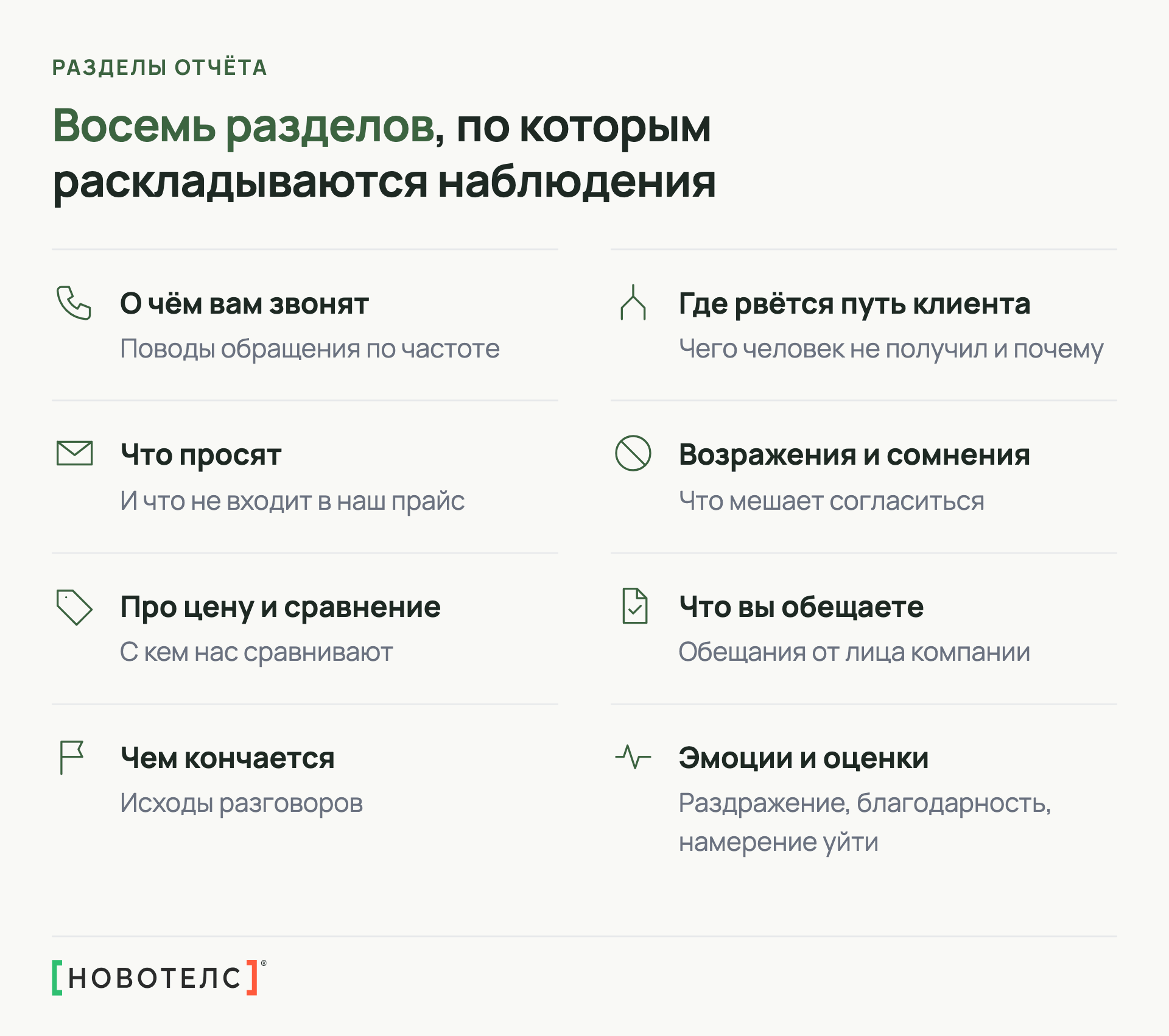Click 'Исходы разговоров' description

coord(241,804)
